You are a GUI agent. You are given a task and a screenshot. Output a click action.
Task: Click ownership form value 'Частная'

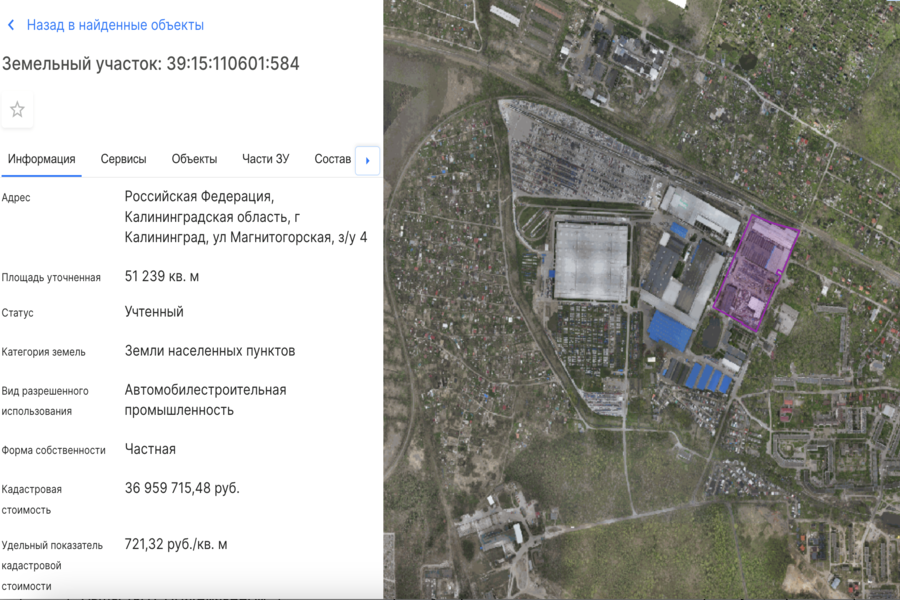point(150,449)
